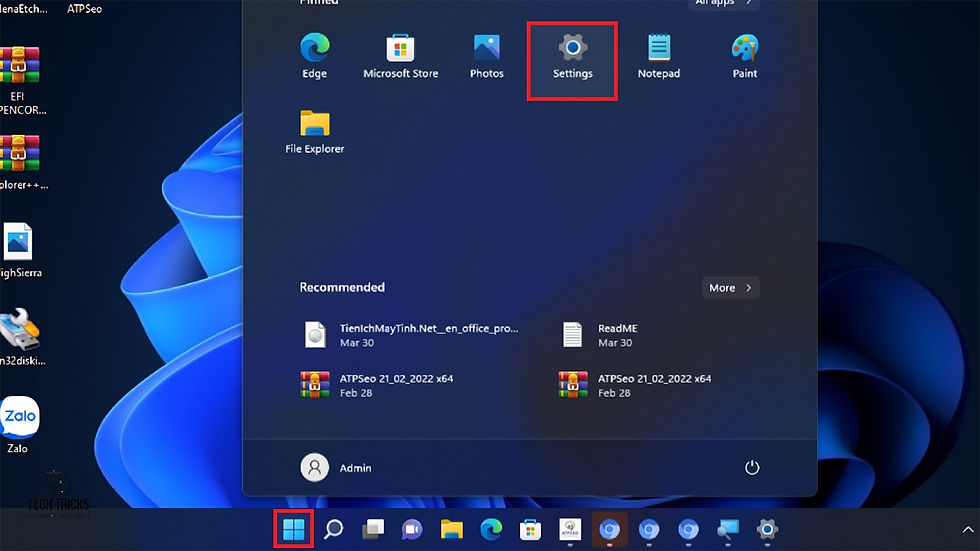Image resolution: width=980 pixels, height=551 pixels.
Task: Open the File Explorer taskbar icon
Action: point(451,530)
